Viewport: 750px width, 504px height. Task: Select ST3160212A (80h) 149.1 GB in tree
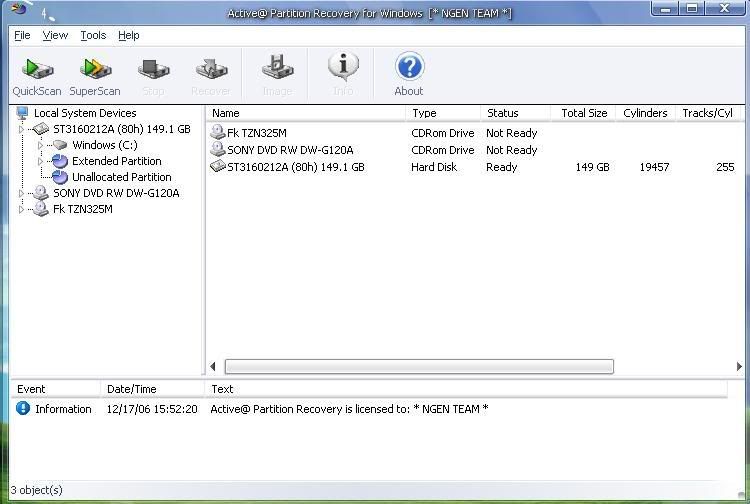121,129
